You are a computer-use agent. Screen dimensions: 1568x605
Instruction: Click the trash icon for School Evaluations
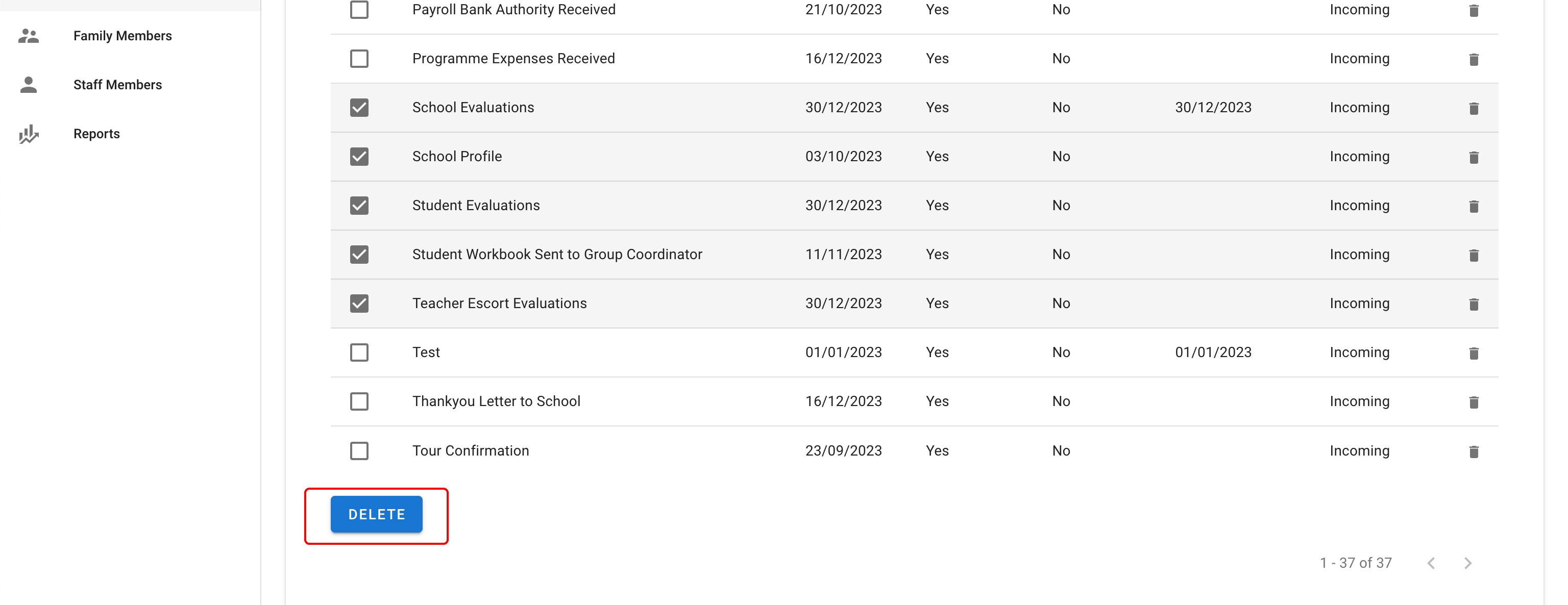pos(1473,108)
